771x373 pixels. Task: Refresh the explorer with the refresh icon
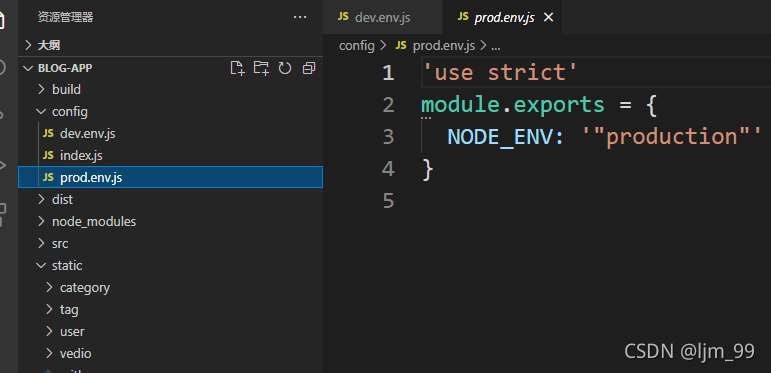(285, 68)
